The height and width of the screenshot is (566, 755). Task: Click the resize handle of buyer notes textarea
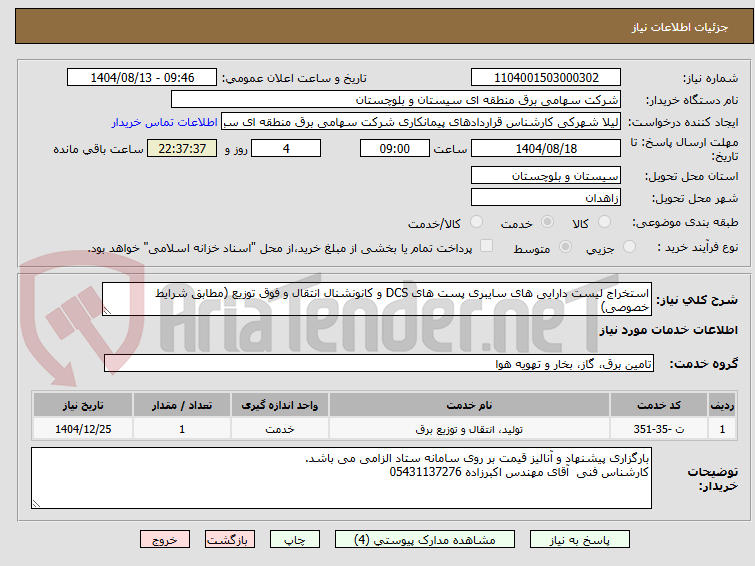click(36, 503)
